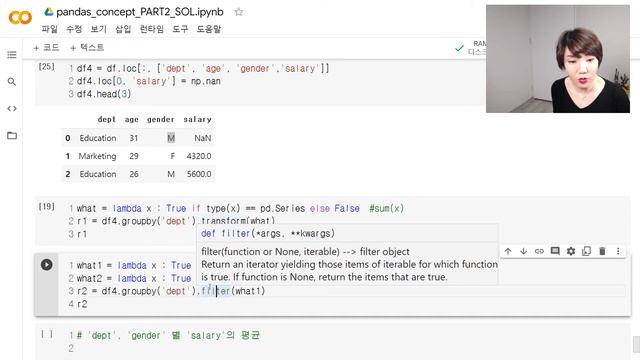Screen dimensions: 640x360
Task: Click the gender column header
Action: pyautogui.click(x=160, y=119)
